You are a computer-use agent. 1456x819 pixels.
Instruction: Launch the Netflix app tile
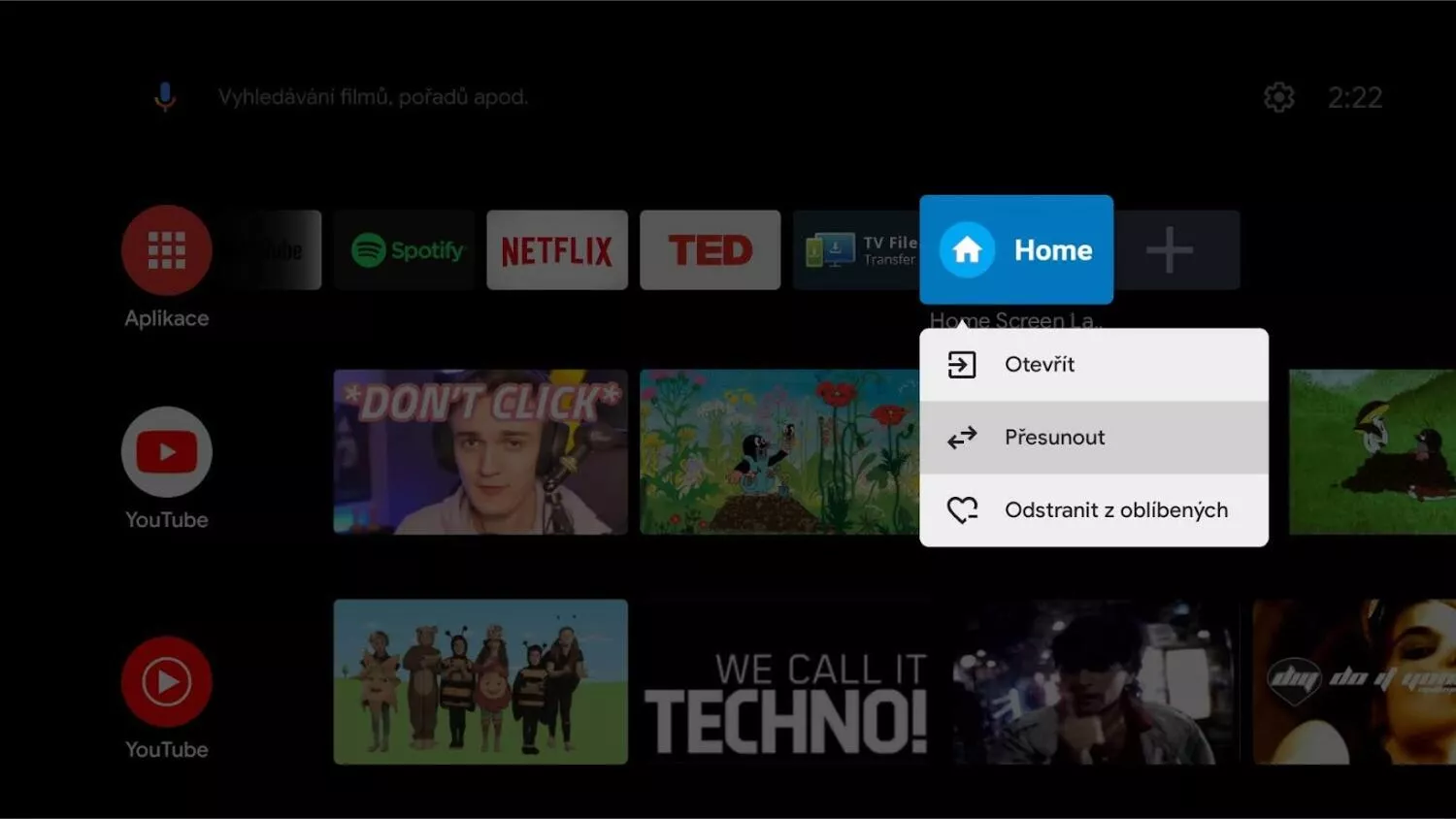click(557, 250)
